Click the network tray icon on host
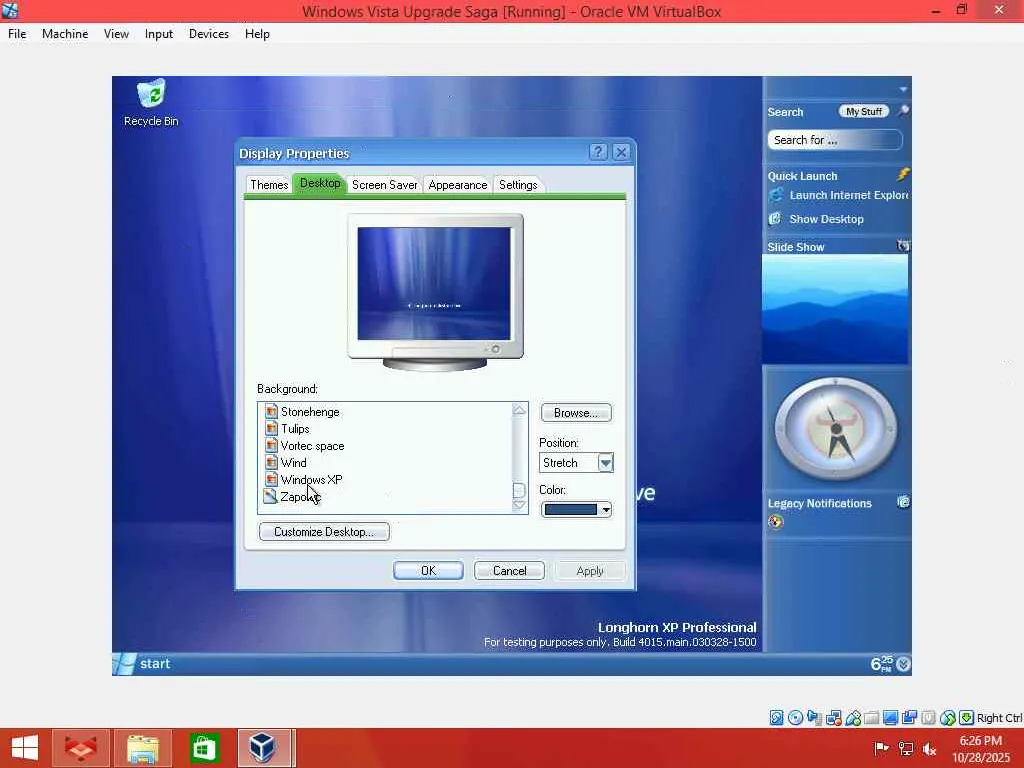 [906, 748]
